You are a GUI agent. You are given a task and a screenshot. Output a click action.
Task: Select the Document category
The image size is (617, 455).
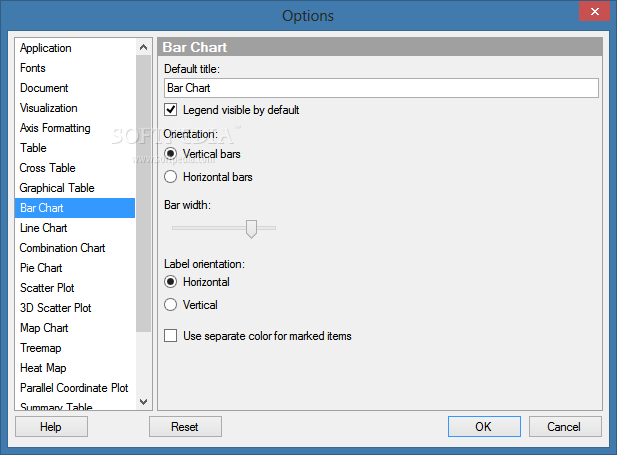tap(75, 88)
